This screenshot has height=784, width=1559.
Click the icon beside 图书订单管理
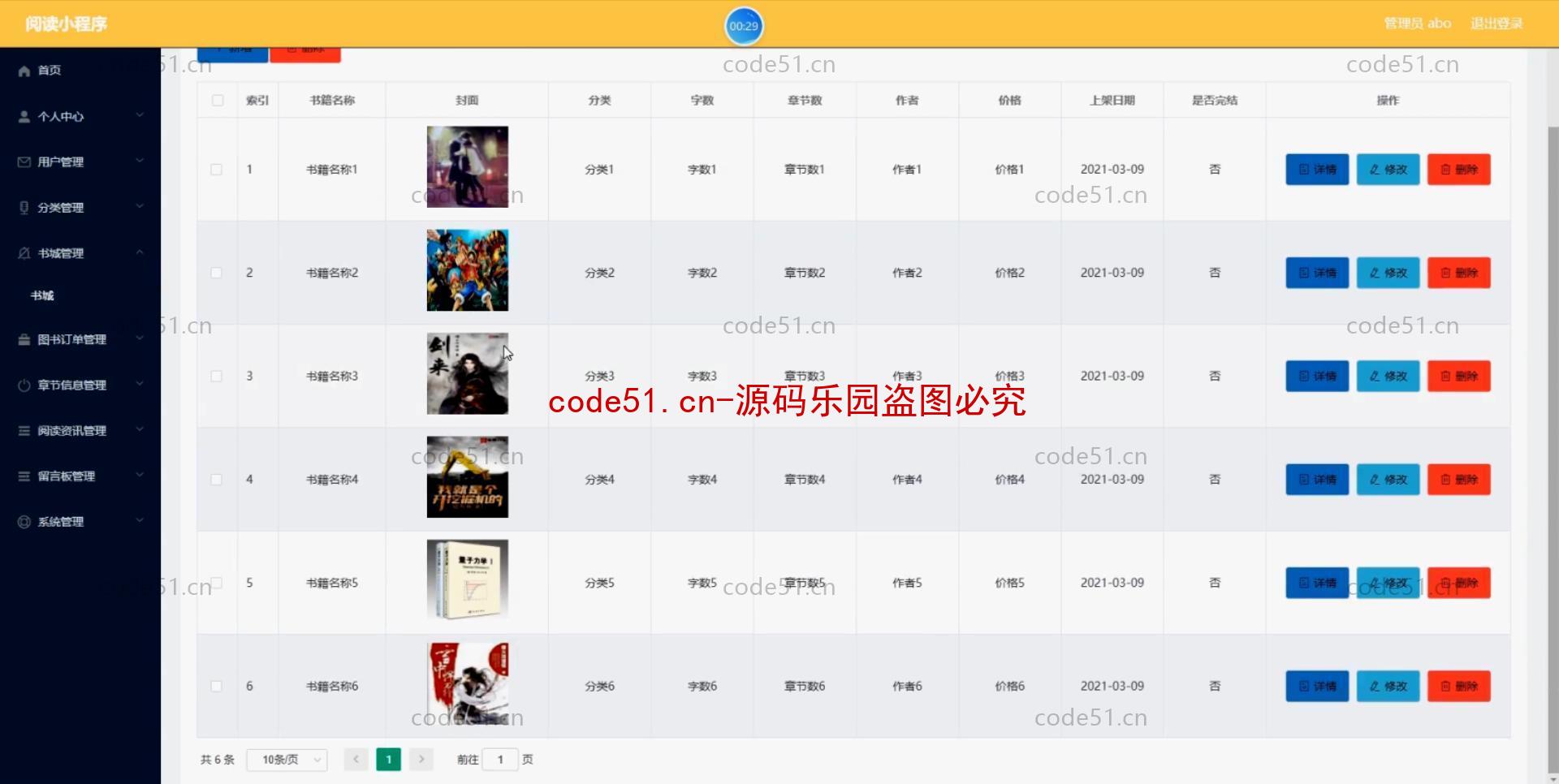tap(24, 339)
